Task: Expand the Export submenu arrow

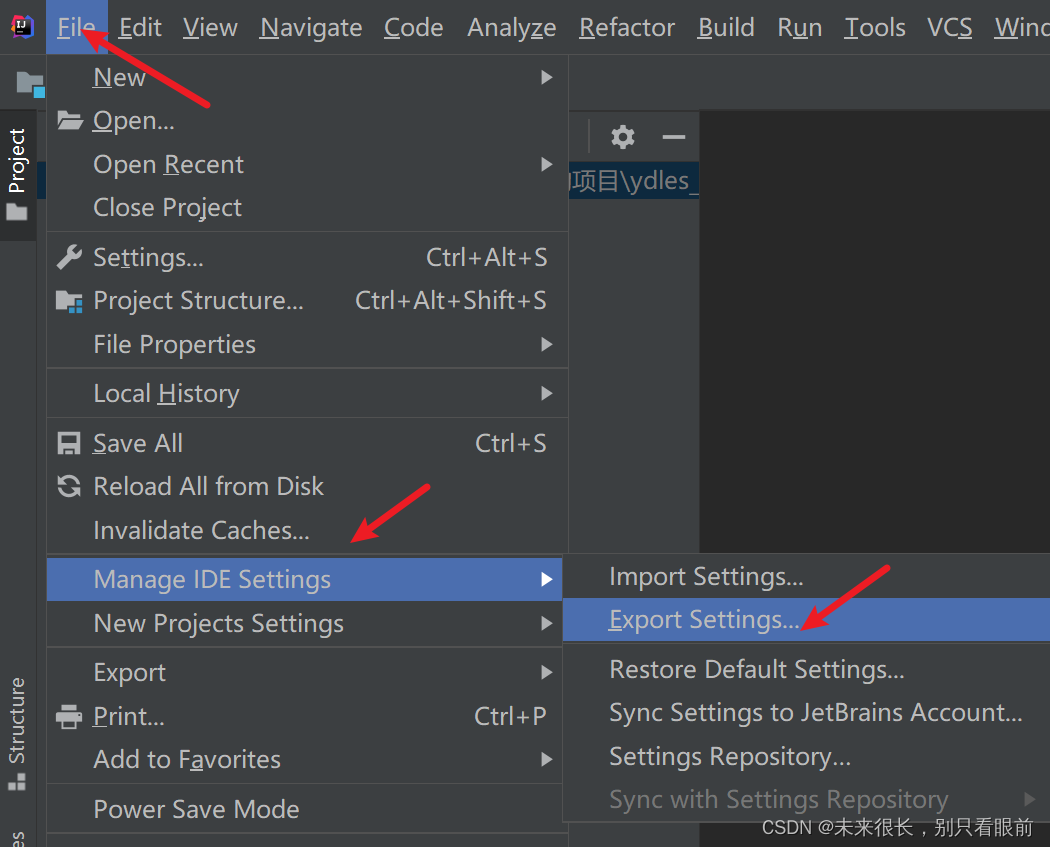Action: tap(547, 672)
